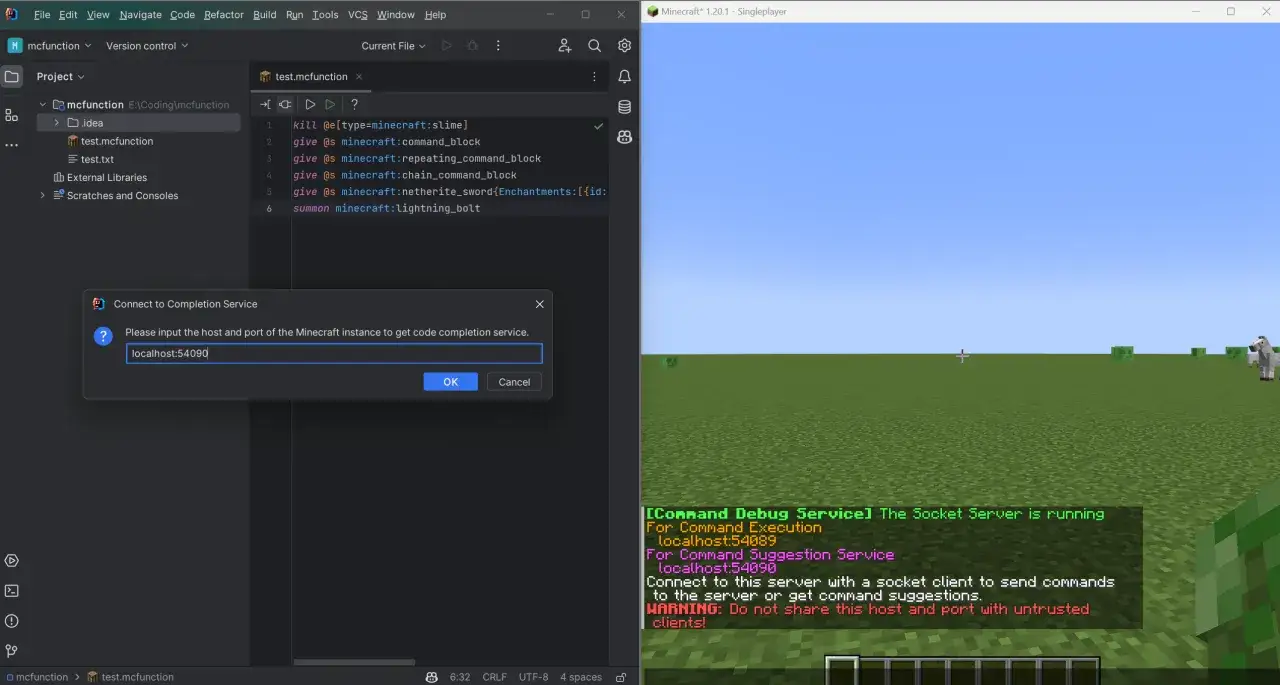1280x685 pixels.
Task: Open editor tab options vertical dots
Action: click(594, 77)
